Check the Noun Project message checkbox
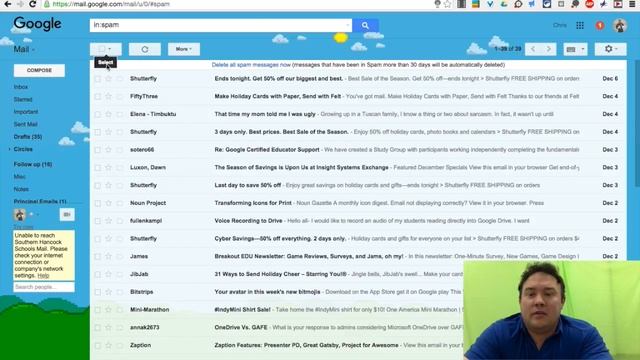Image resolution: width=640 pixels, height=360 pixels. click(98, 203)
